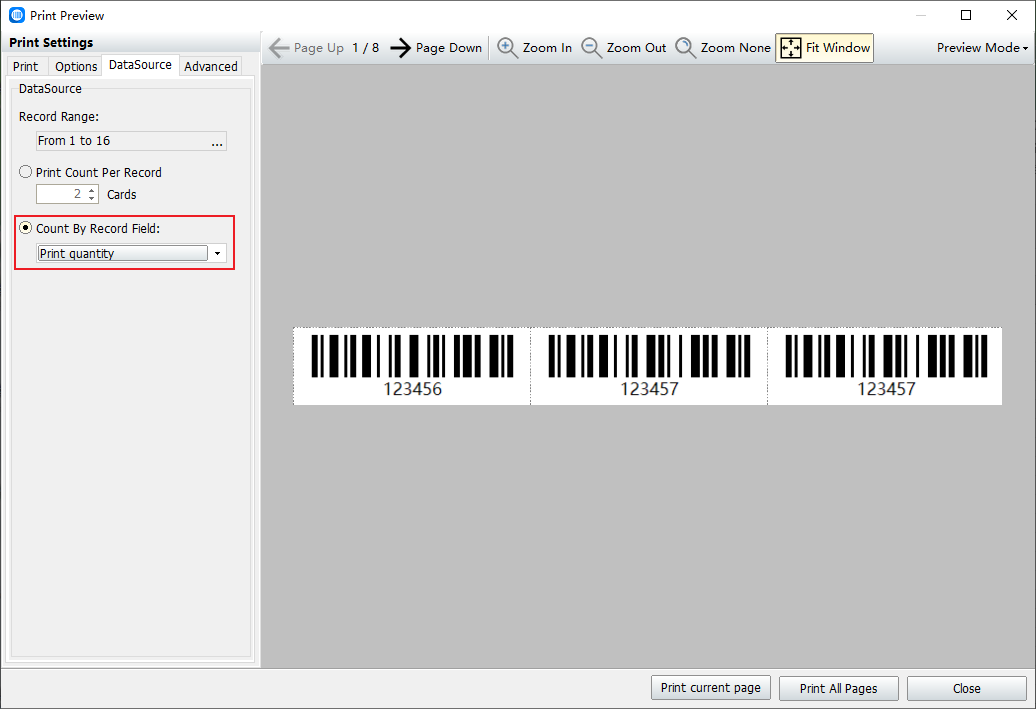Screen dimensions: 1036x709
Task: Switch to the DataSource tab
Action: coord(140,65)
